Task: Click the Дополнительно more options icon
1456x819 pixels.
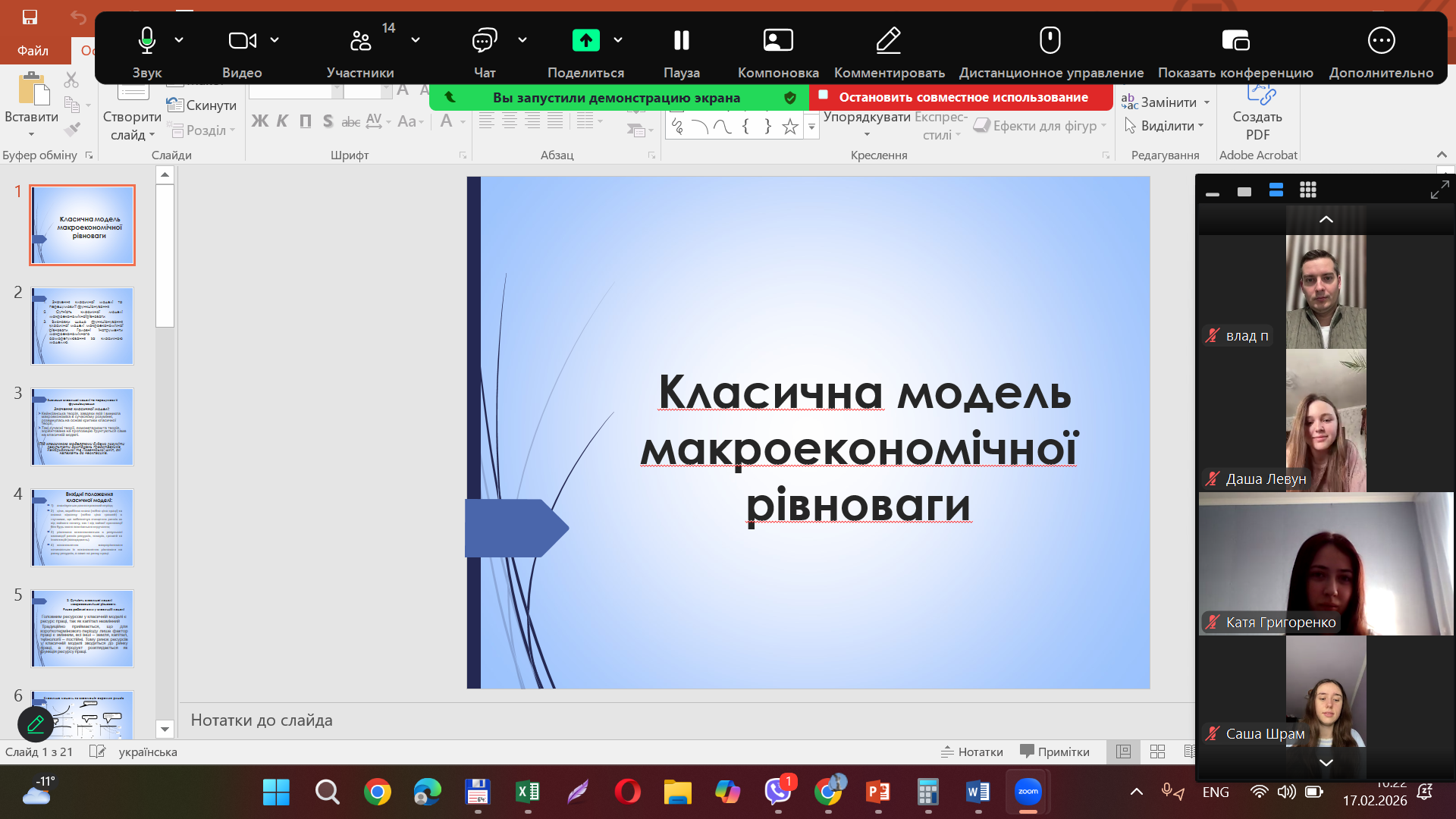Action: point(1381,40)
